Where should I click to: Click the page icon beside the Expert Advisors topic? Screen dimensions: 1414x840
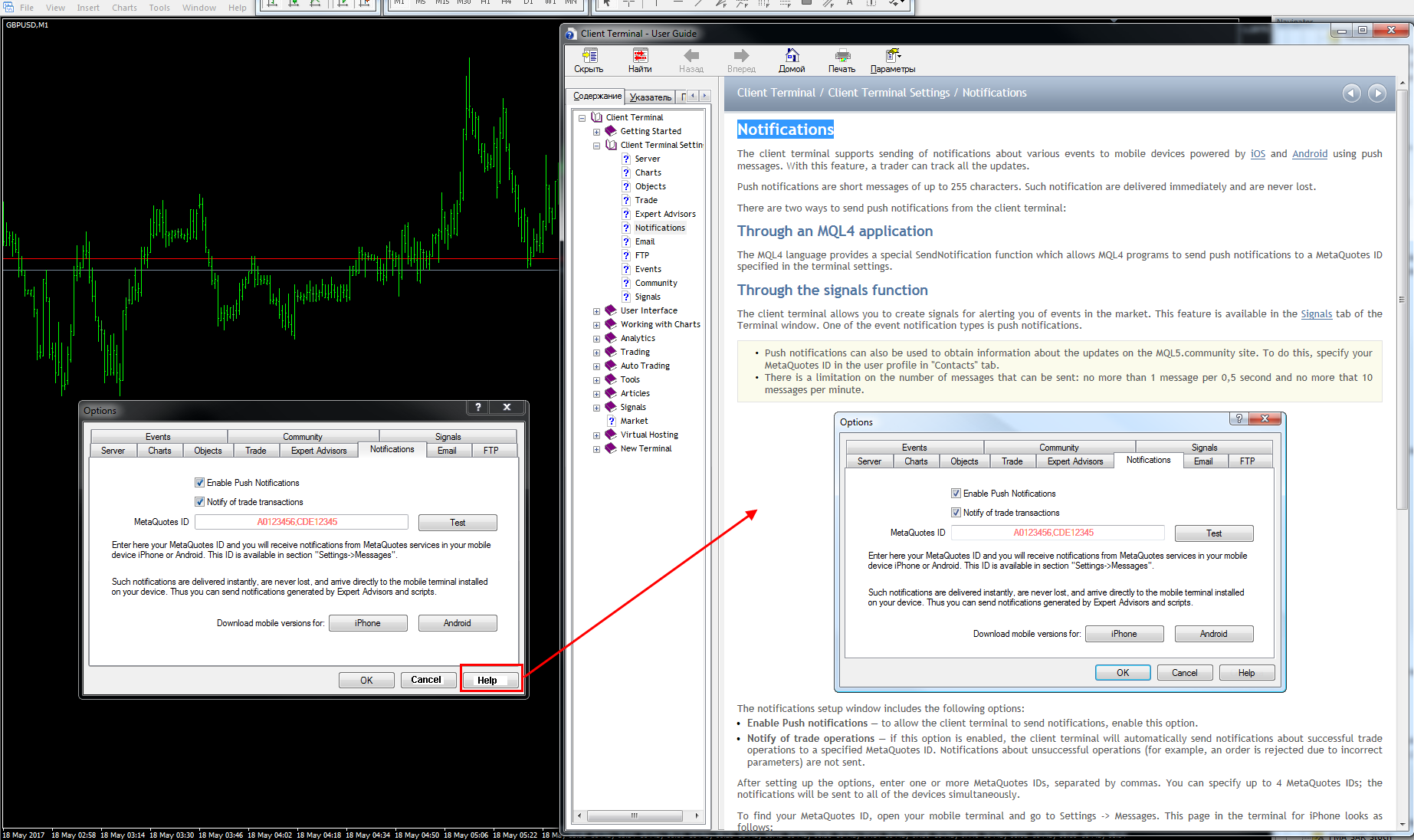coord(626,214)
